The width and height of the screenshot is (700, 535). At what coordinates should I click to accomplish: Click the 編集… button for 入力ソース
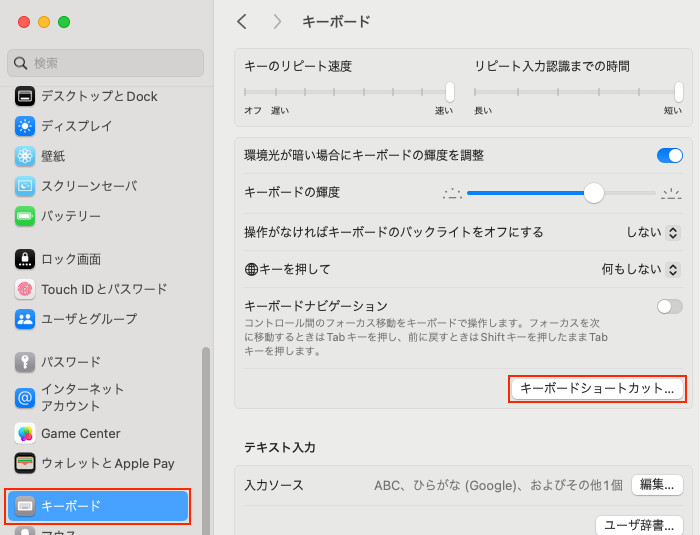[657, 484]
